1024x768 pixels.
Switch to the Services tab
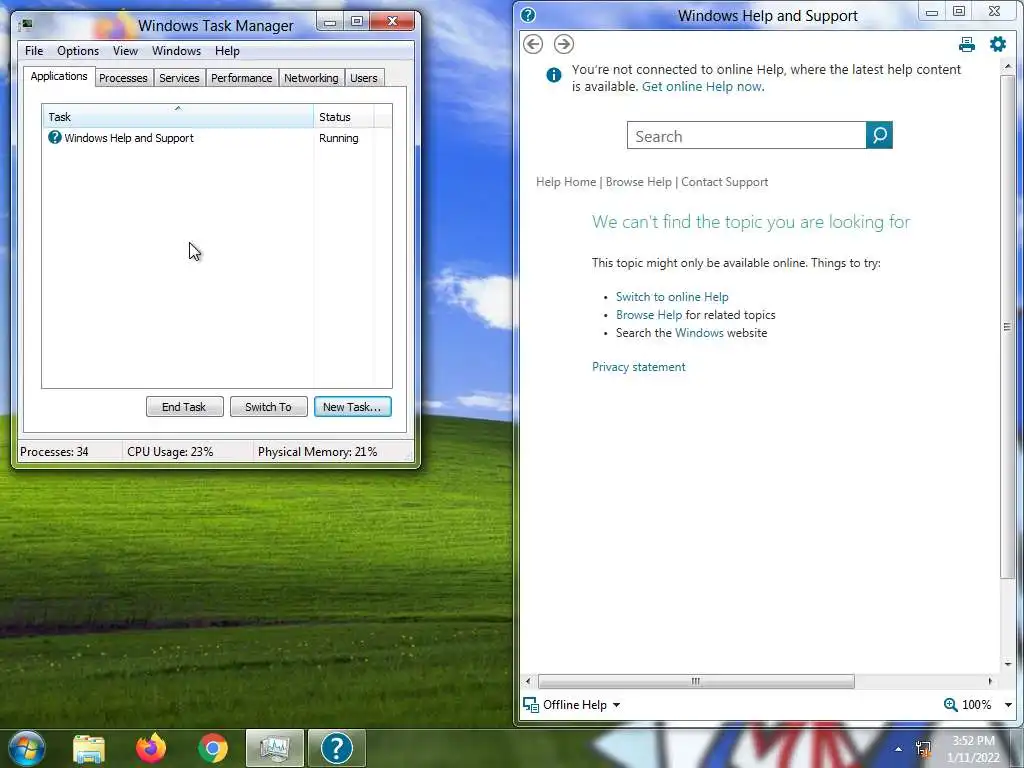coord(179,78)
